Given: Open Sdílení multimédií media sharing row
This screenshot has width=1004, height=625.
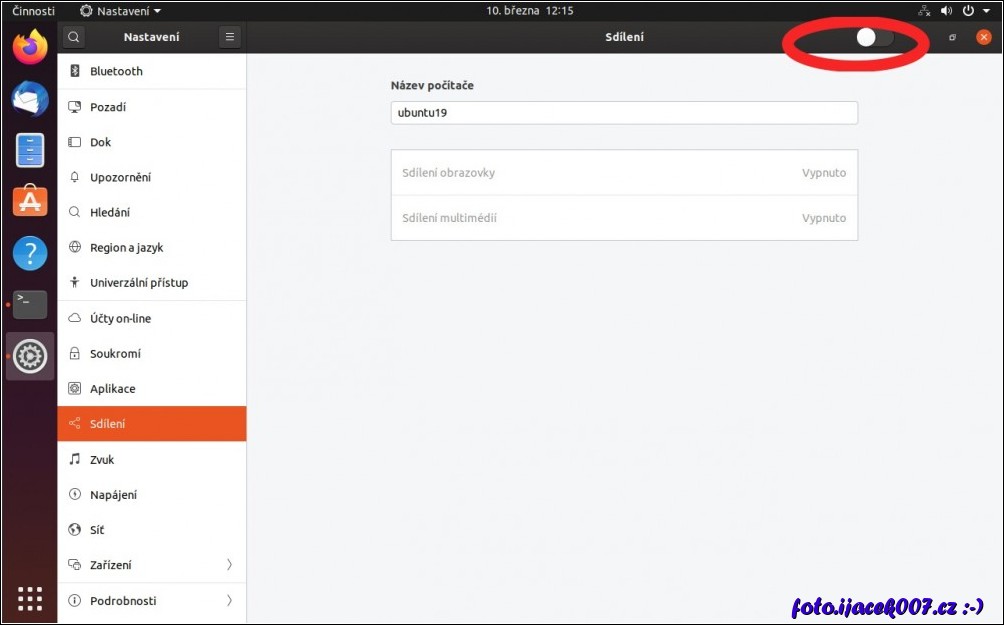Looking at the screenshot, I should pos(624,218).
